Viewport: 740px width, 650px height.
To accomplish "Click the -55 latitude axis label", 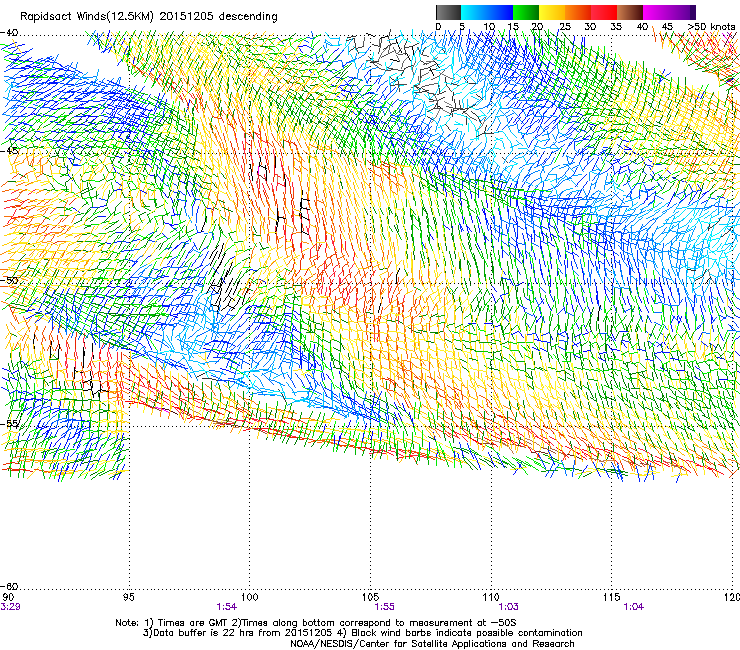I will click(x=9, y=423).
